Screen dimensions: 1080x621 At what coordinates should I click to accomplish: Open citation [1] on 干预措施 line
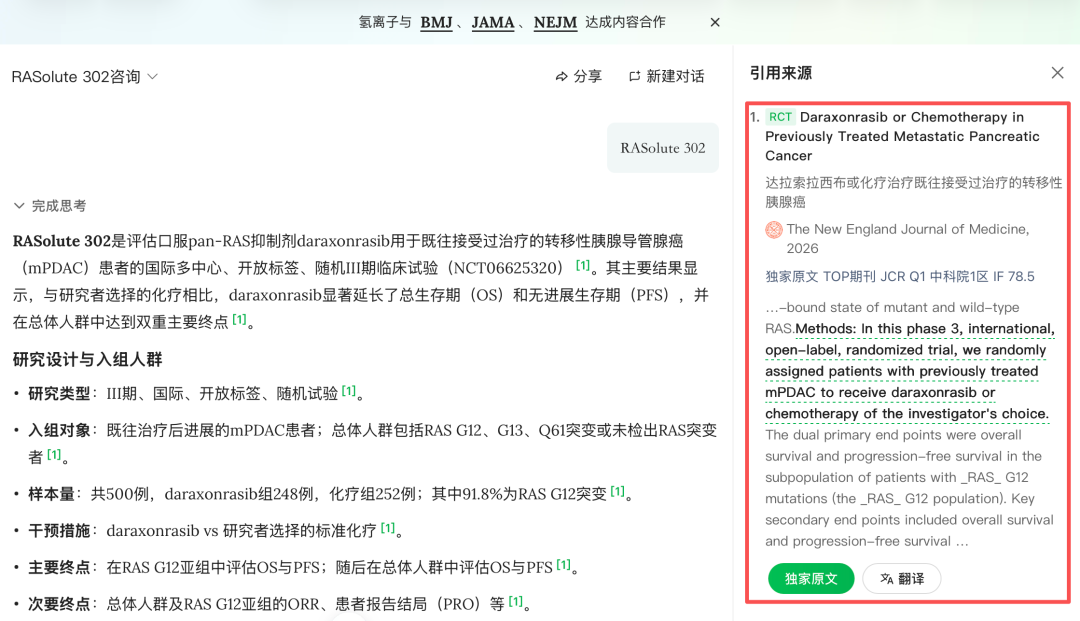tap(388, 528)
